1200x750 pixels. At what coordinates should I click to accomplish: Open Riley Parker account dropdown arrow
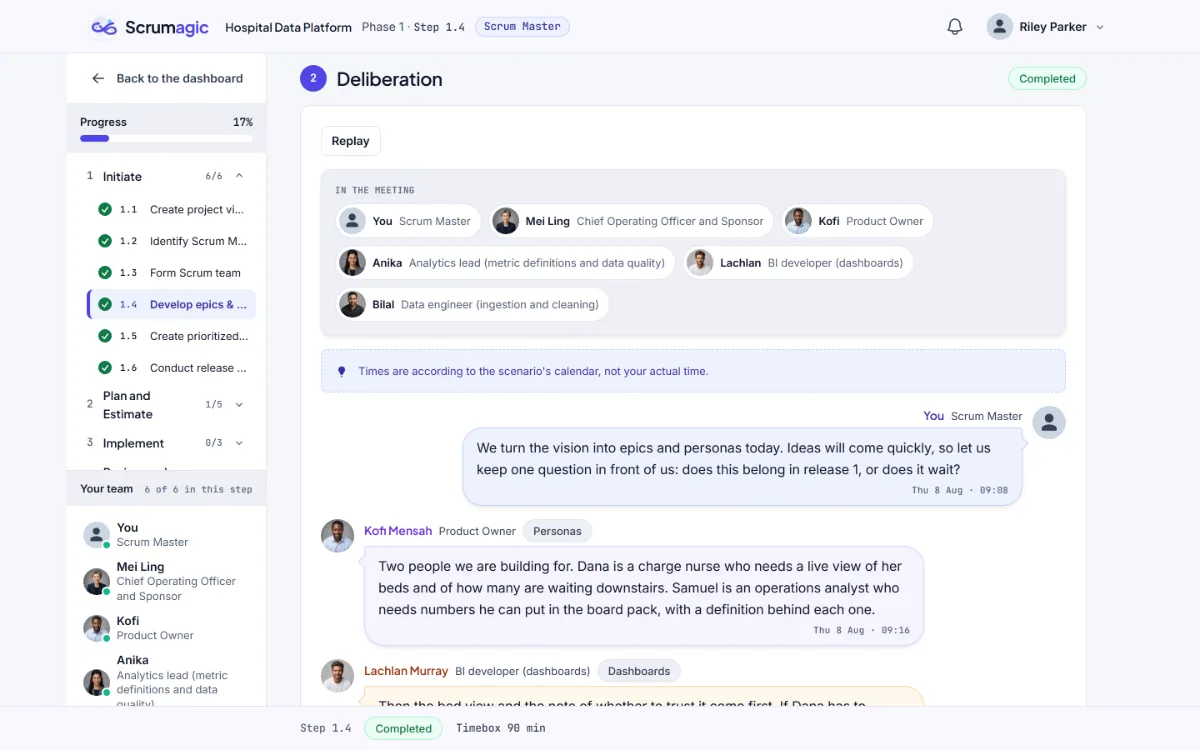pyautogui.click(x=1100, y=28)
